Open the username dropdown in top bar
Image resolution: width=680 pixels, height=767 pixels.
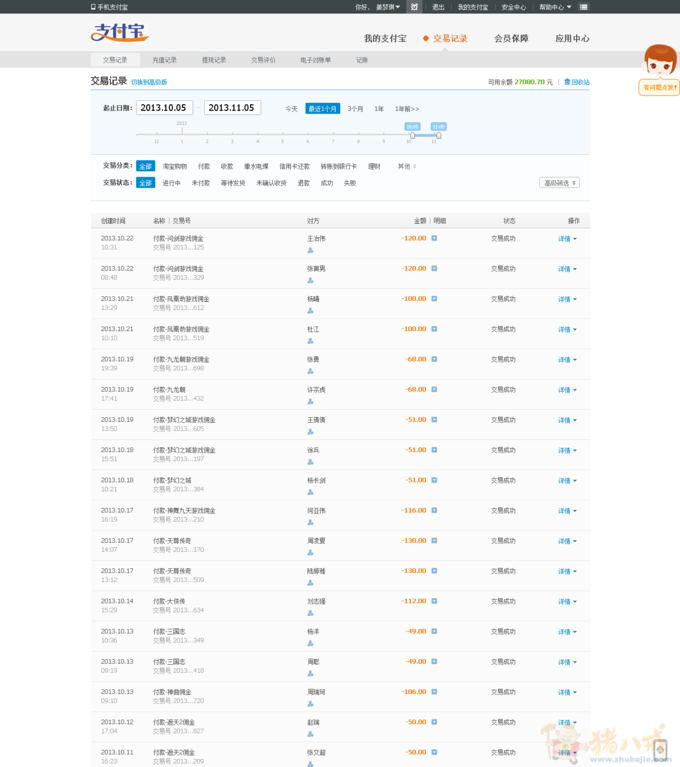(388, 7)
